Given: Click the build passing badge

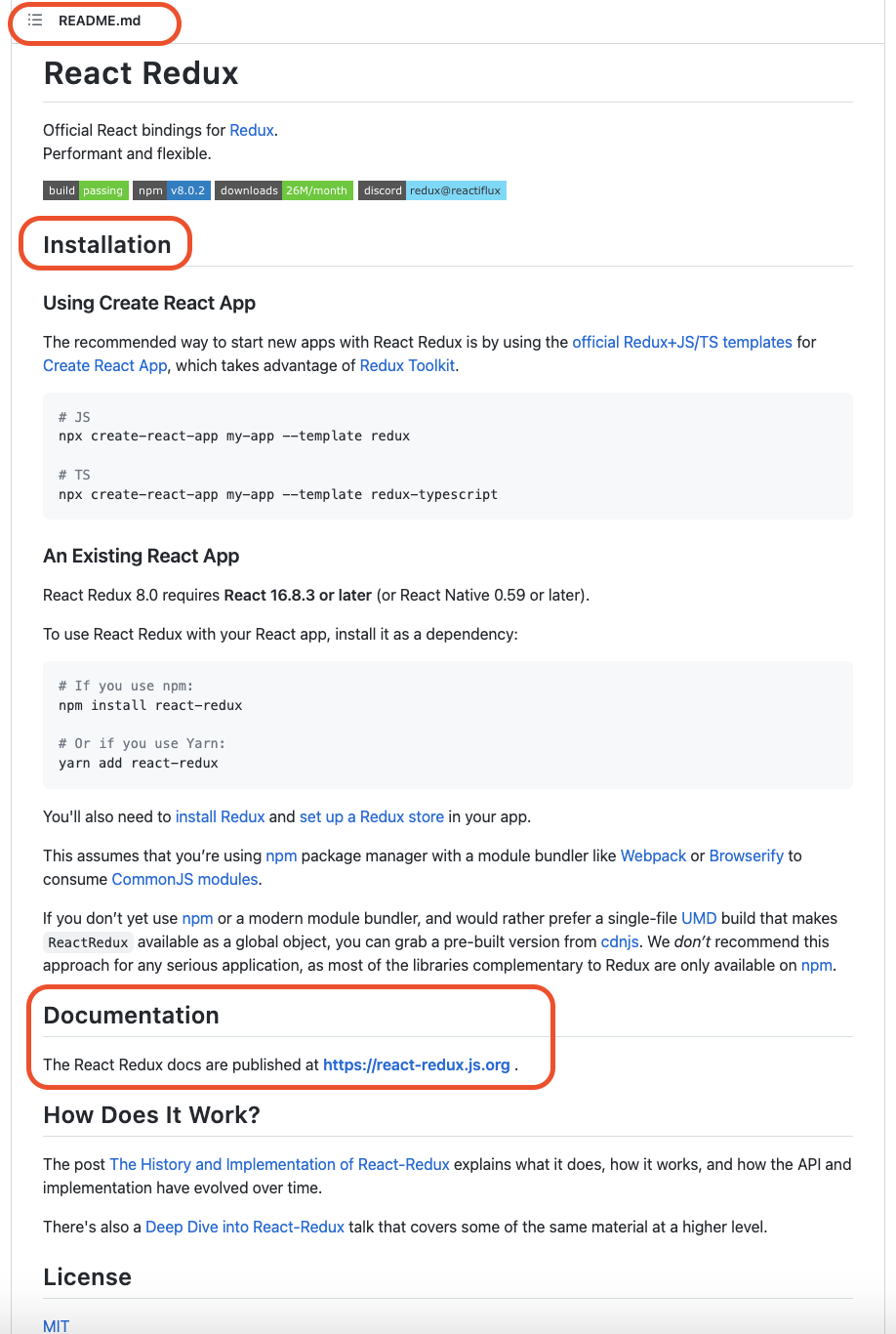Looking at the screenshot, I should tap(85, 190).
